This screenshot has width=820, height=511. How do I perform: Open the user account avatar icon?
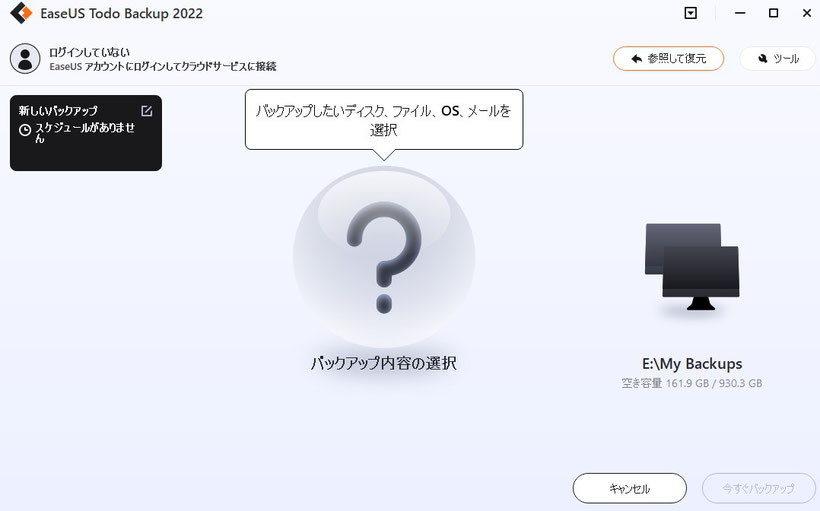tap(25, 58)
